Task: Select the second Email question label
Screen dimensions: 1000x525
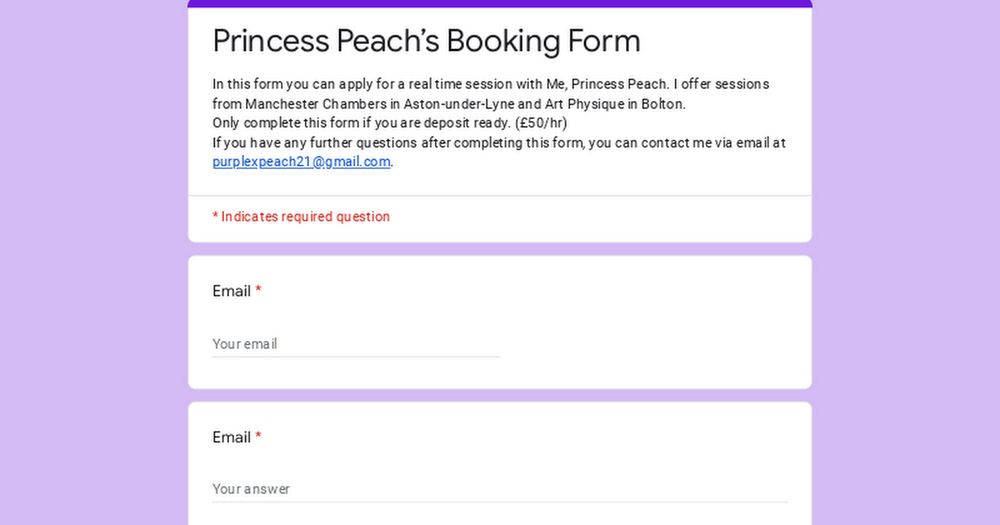Action: coord(231,437)
